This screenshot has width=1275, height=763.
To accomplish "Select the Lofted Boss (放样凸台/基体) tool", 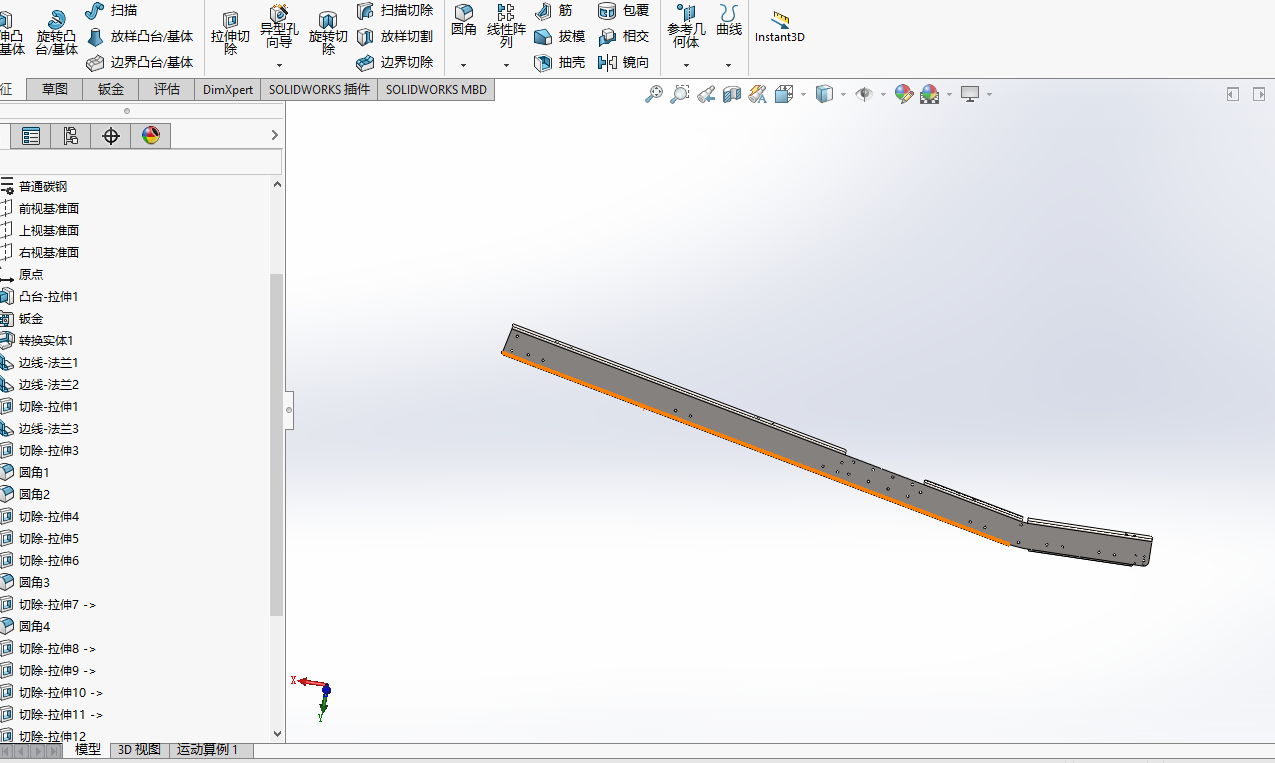I will [139, 37].
